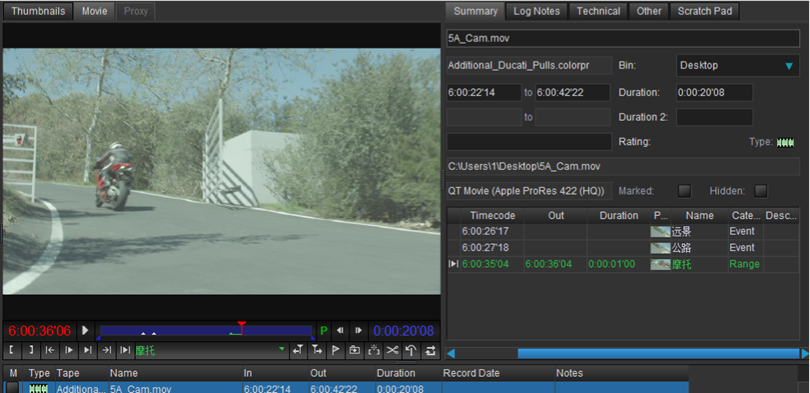Click the 远景 marker thumbnail
The width and height of the screenshot is (810, 393).
point(660,231)
